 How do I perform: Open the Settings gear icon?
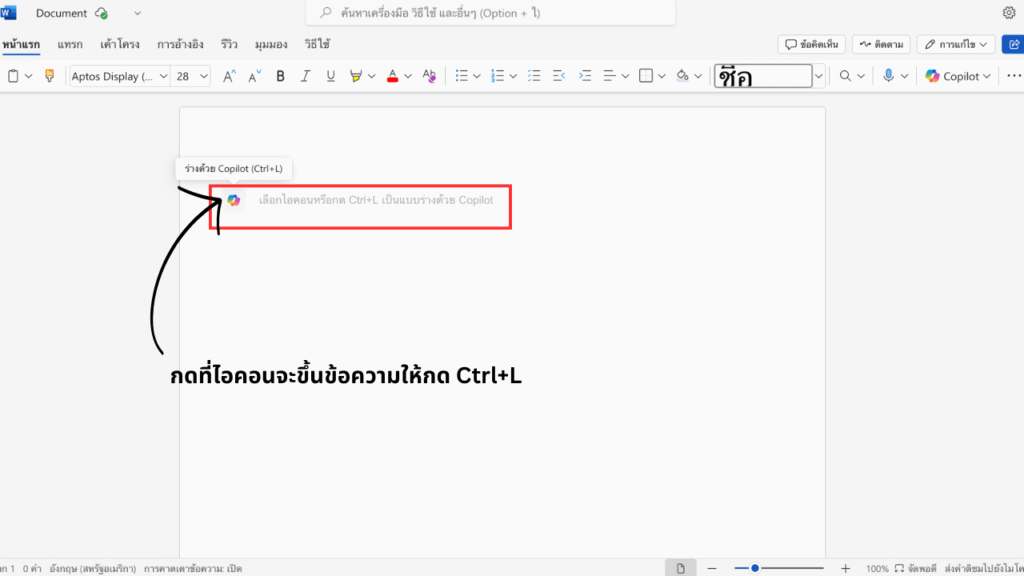1008,13
